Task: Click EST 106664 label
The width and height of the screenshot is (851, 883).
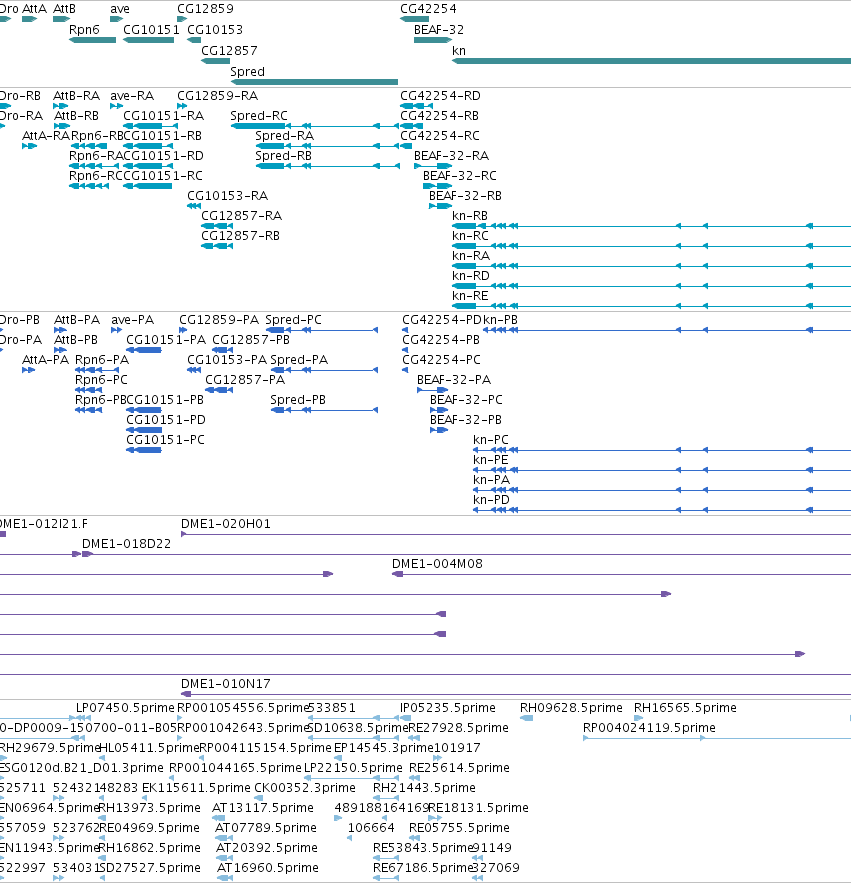Action: [x=371, y=828]
